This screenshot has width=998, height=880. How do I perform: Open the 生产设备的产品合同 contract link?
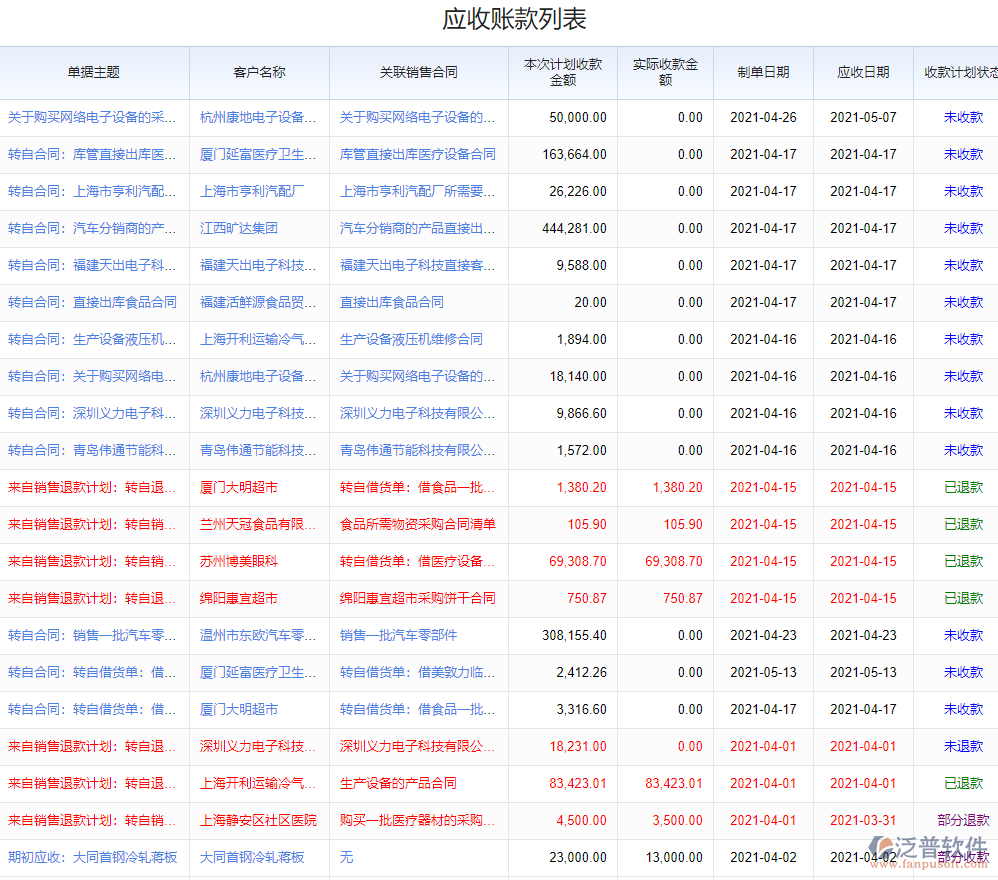[x=398, y=783]
